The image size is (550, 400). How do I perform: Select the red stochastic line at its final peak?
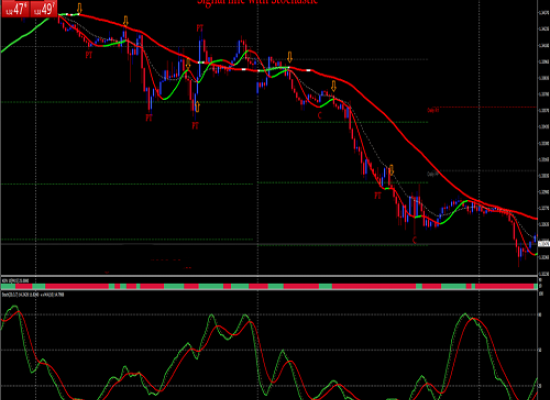pyautogui.click(x=473, y=319)
